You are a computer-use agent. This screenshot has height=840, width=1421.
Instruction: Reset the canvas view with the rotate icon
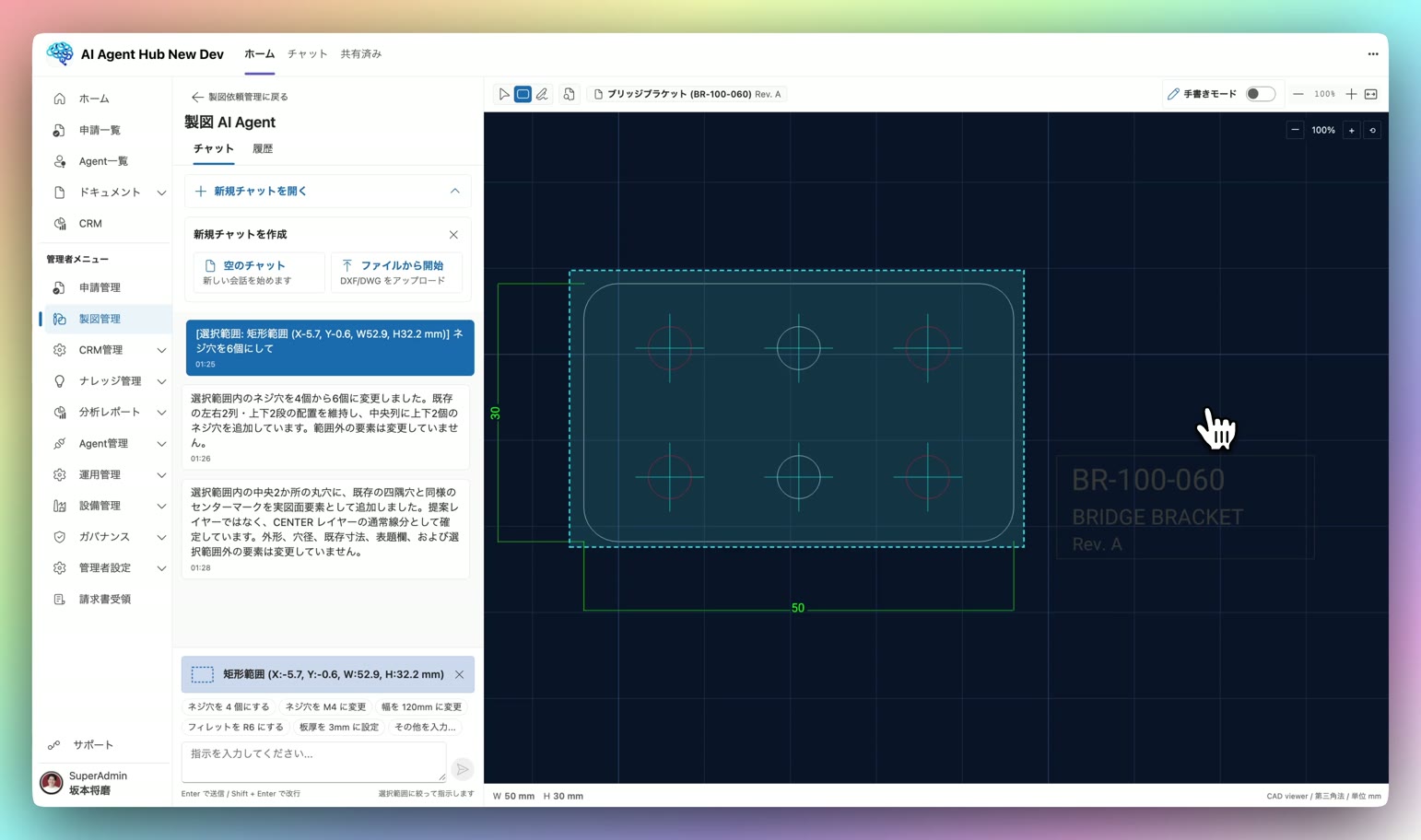click(1372, 130)
